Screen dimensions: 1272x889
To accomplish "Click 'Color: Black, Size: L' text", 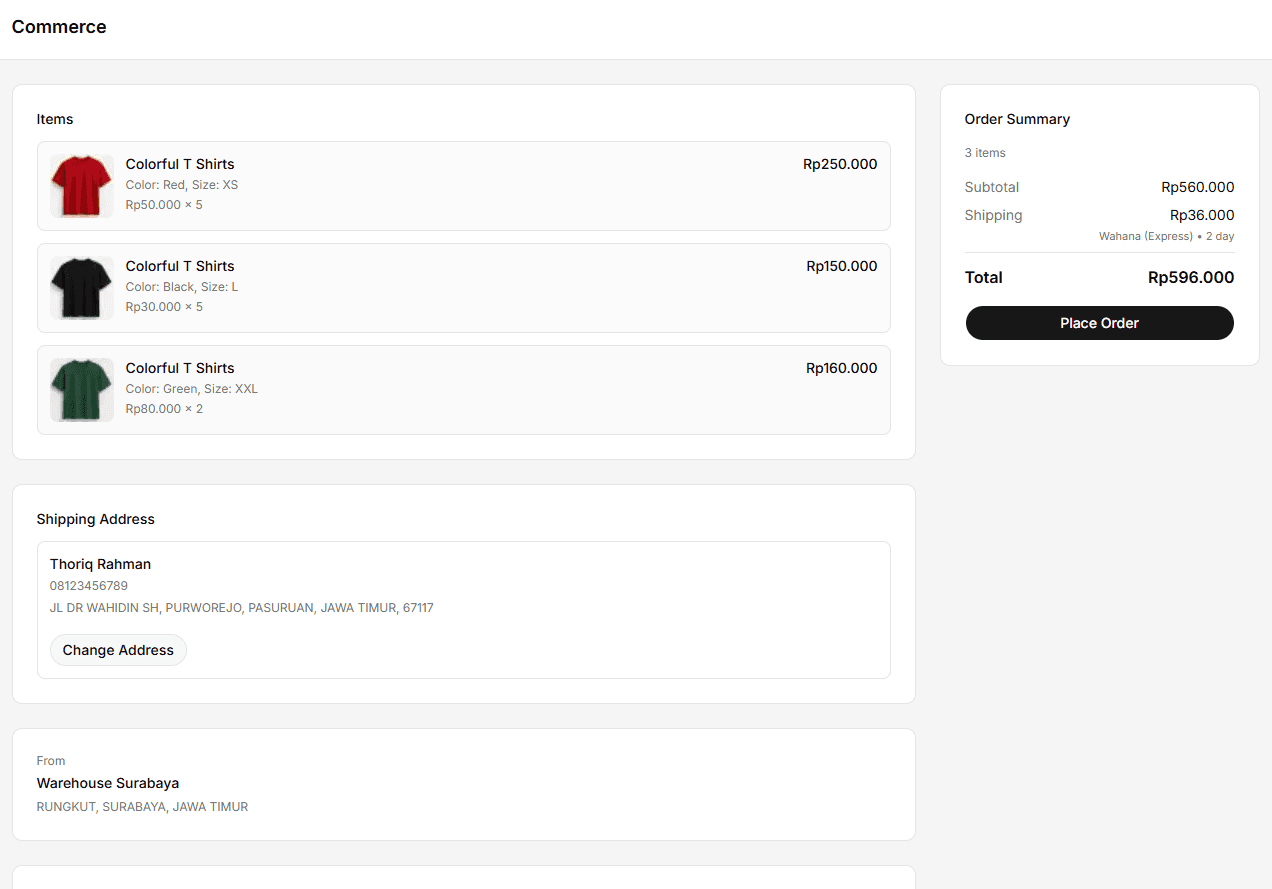I will pyautogui.click(x=182, y=287).
